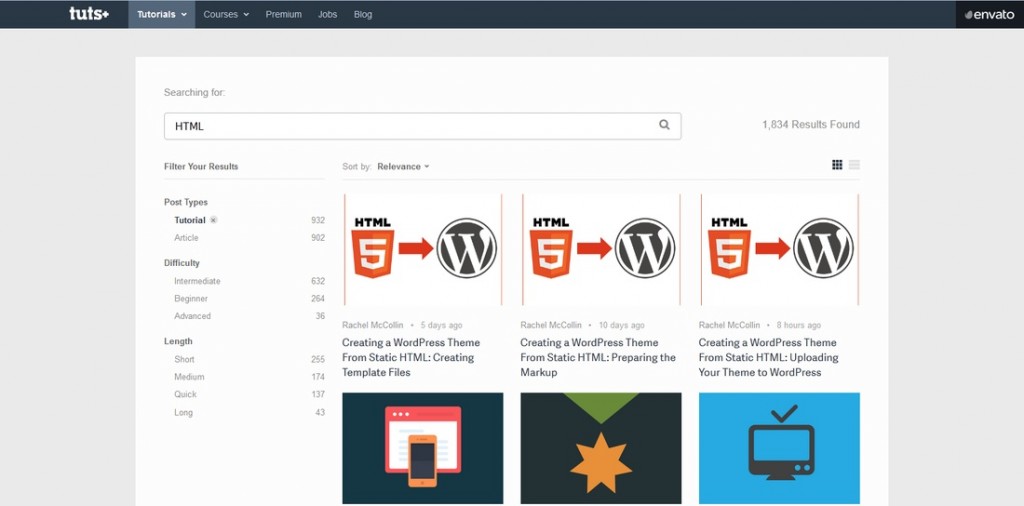Filter by Advanced difficulty
Viewport: 1024px width, 506px height.
pos(192,316)
